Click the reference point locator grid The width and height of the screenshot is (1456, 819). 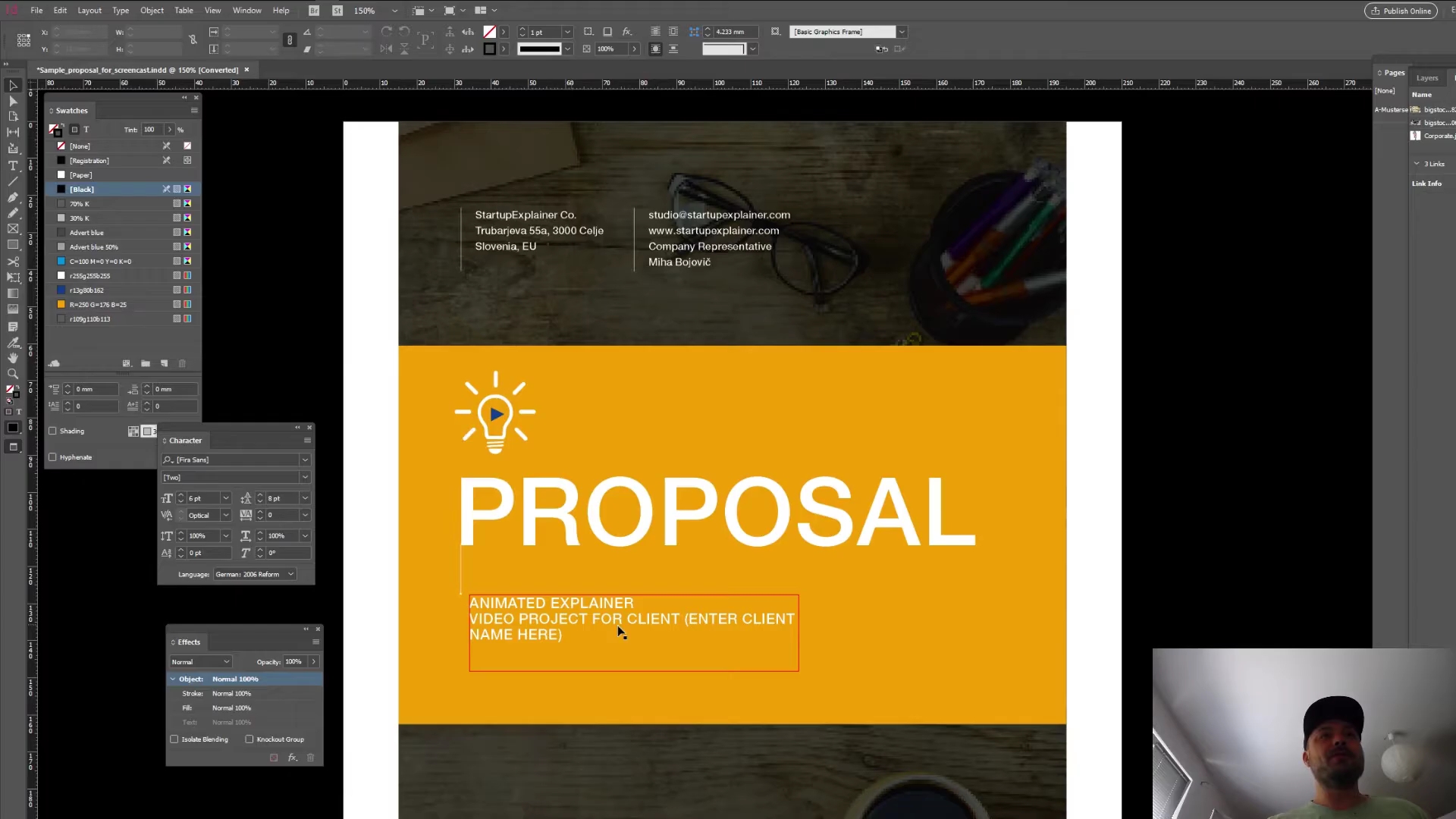click(24, 39)
